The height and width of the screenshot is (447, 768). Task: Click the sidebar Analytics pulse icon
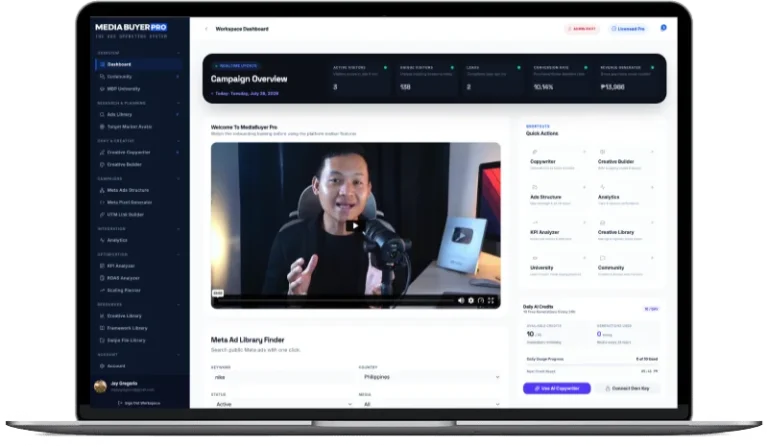tap(102, 240)
